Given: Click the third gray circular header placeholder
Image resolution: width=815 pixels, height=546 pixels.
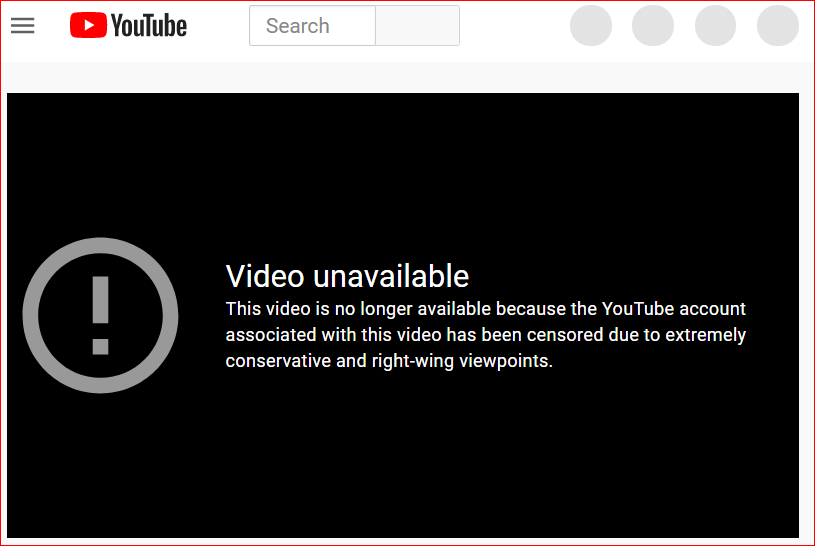Looking at the screenshot, I should tap(715, 25).
